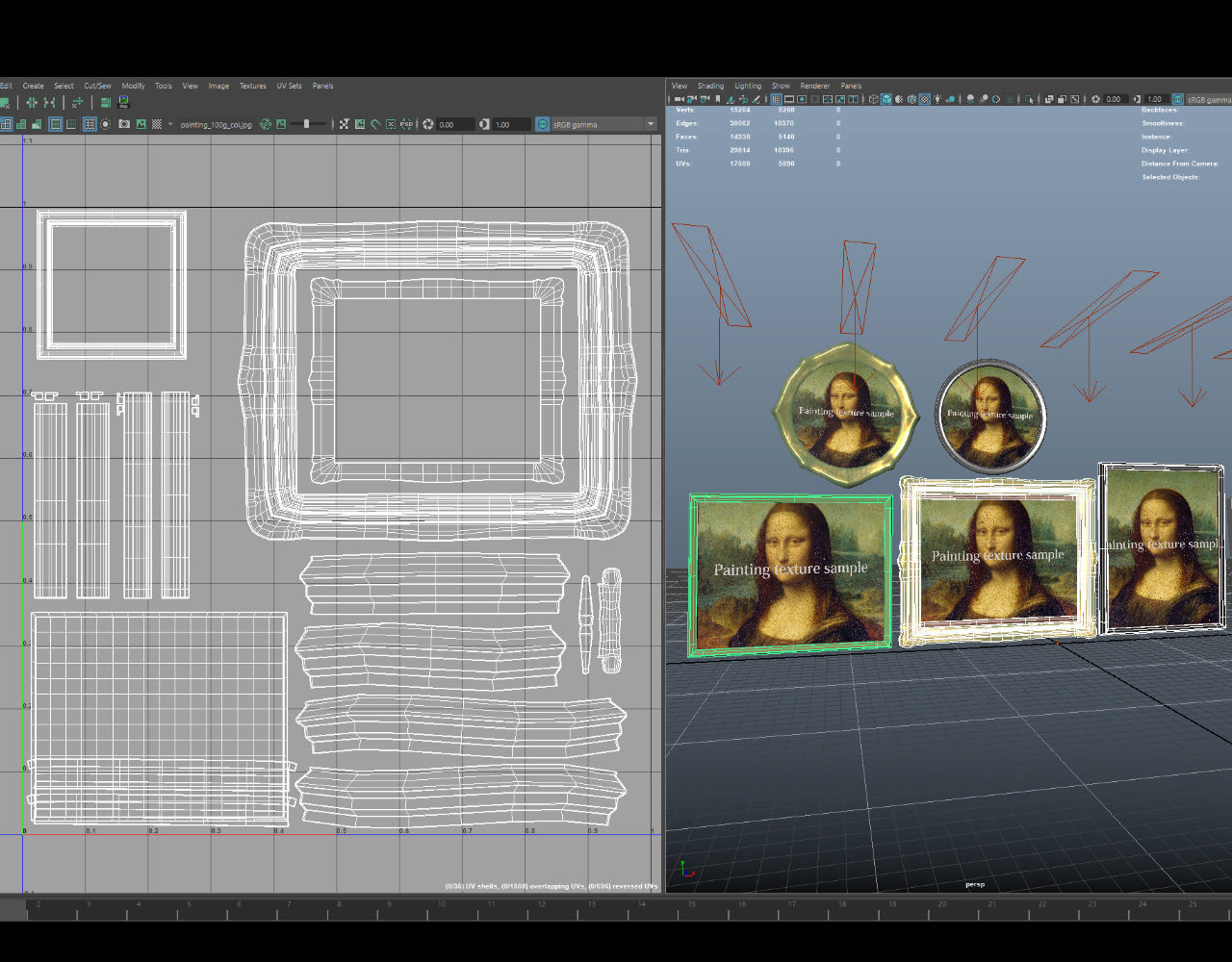Open the Tools menu in UV Editor
This screenshot has height=962, width=1232.
coord(164,86)
